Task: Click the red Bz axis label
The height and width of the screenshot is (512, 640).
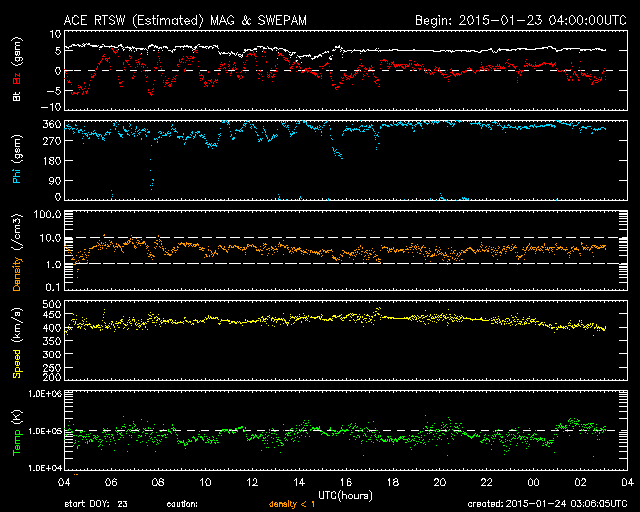Action: click(15, 54)
